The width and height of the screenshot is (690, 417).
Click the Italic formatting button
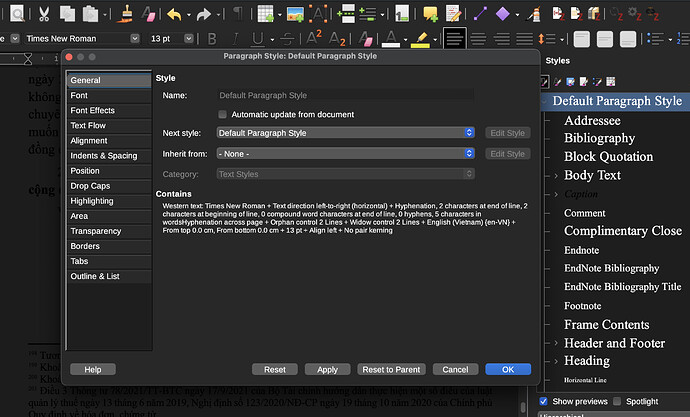click(235, 39)
